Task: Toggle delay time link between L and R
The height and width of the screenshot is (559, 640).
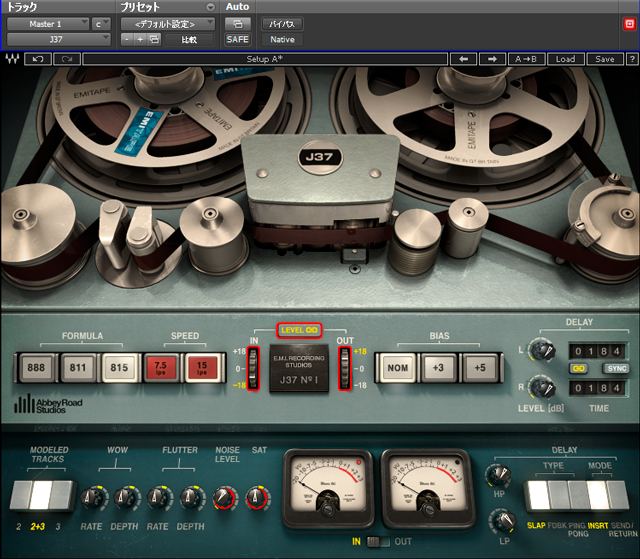Action: coord(579,368)
